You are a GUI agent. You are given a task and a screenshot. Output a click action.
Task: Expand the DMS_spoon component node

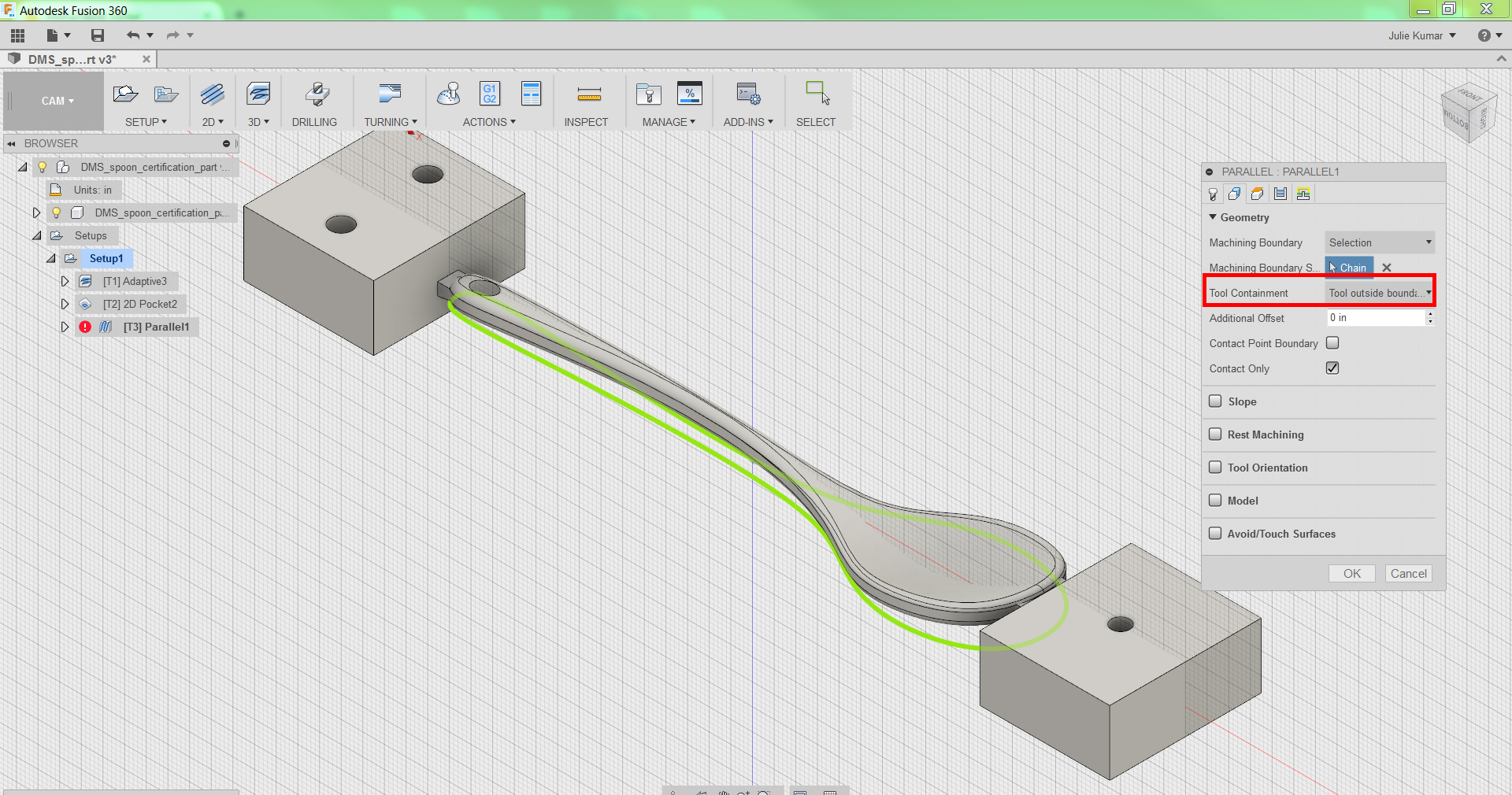36,213
